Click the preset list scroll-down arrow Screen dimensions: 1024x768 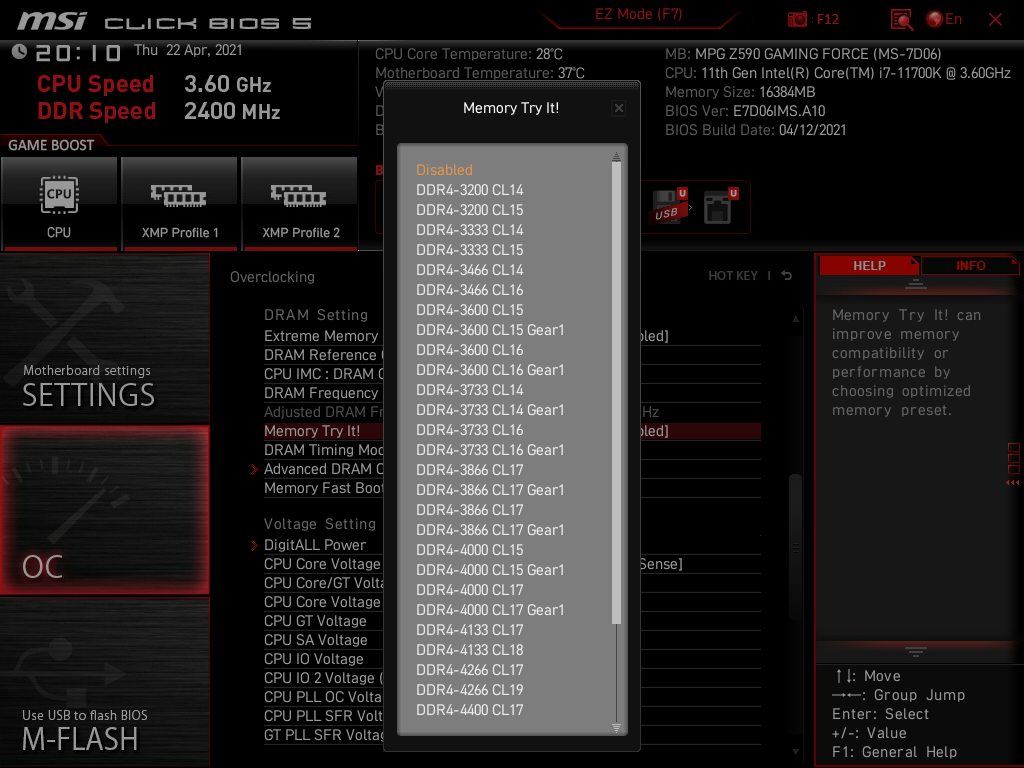(x=616, y=728)
